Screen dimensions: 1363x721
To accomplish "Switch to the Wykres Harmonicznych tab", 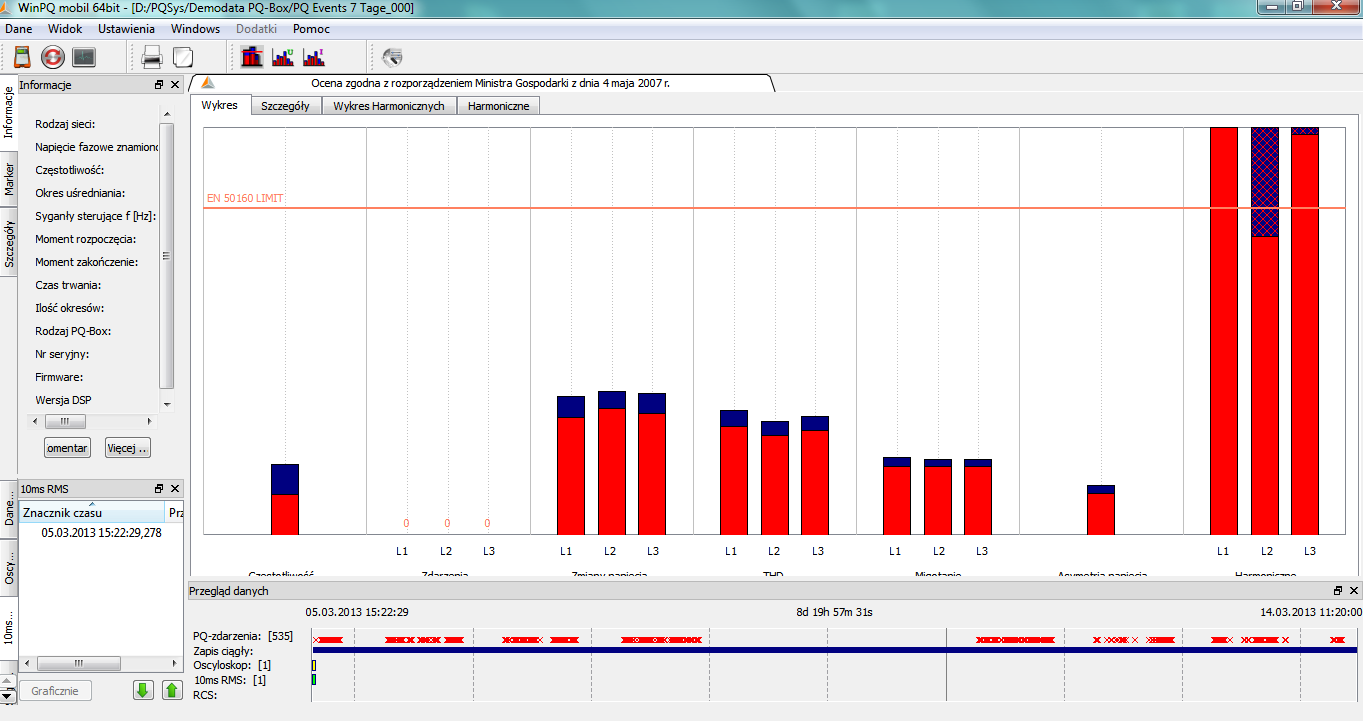I will coord(389,106).
